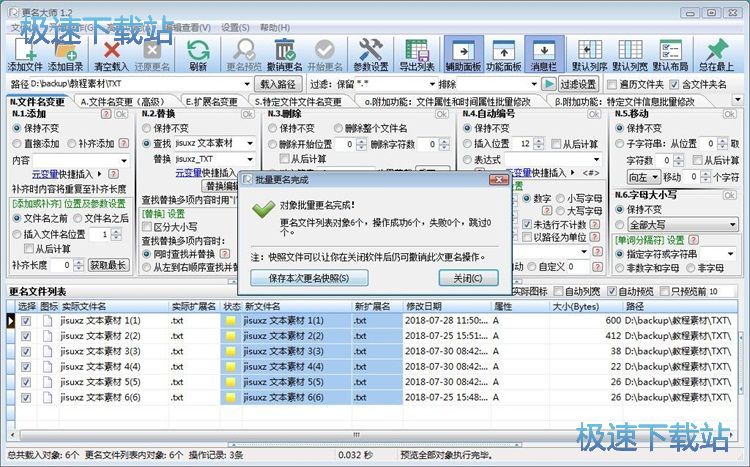This screenshot has height=467, width=750.
Task: Select the 文件名之后 radio option
Action: click(77, 218)
